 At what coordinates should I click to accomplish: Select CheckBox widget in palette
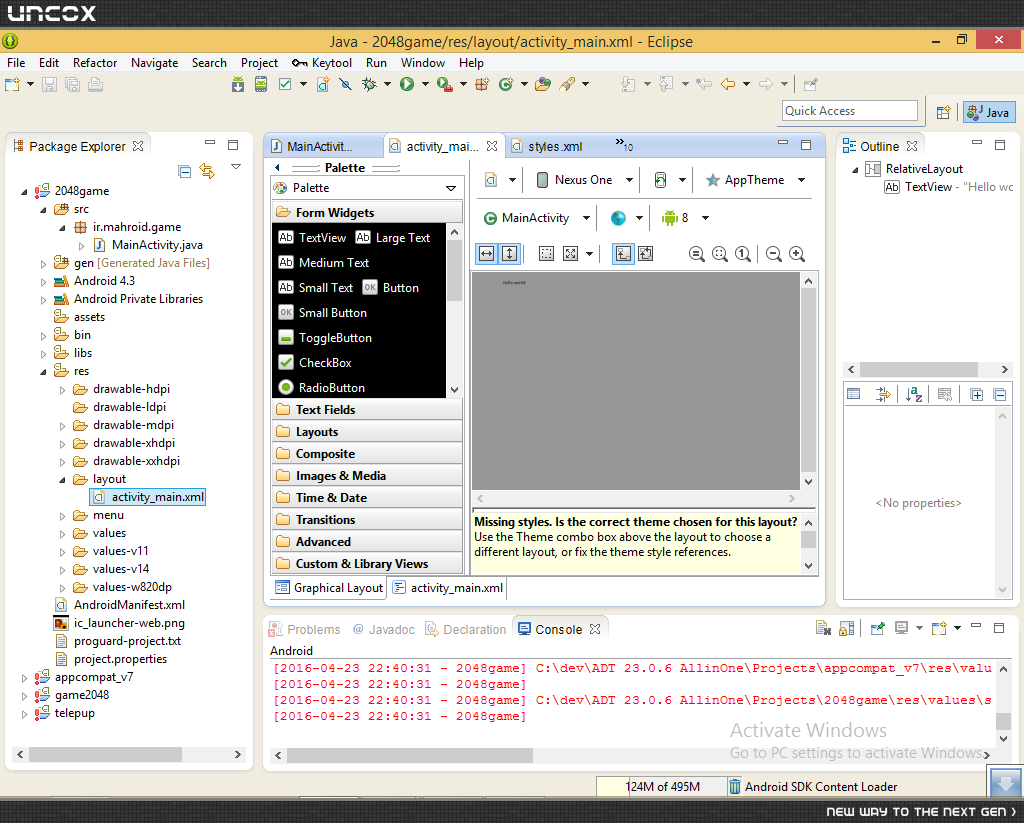pyautogui.click(x=316, y=363)
